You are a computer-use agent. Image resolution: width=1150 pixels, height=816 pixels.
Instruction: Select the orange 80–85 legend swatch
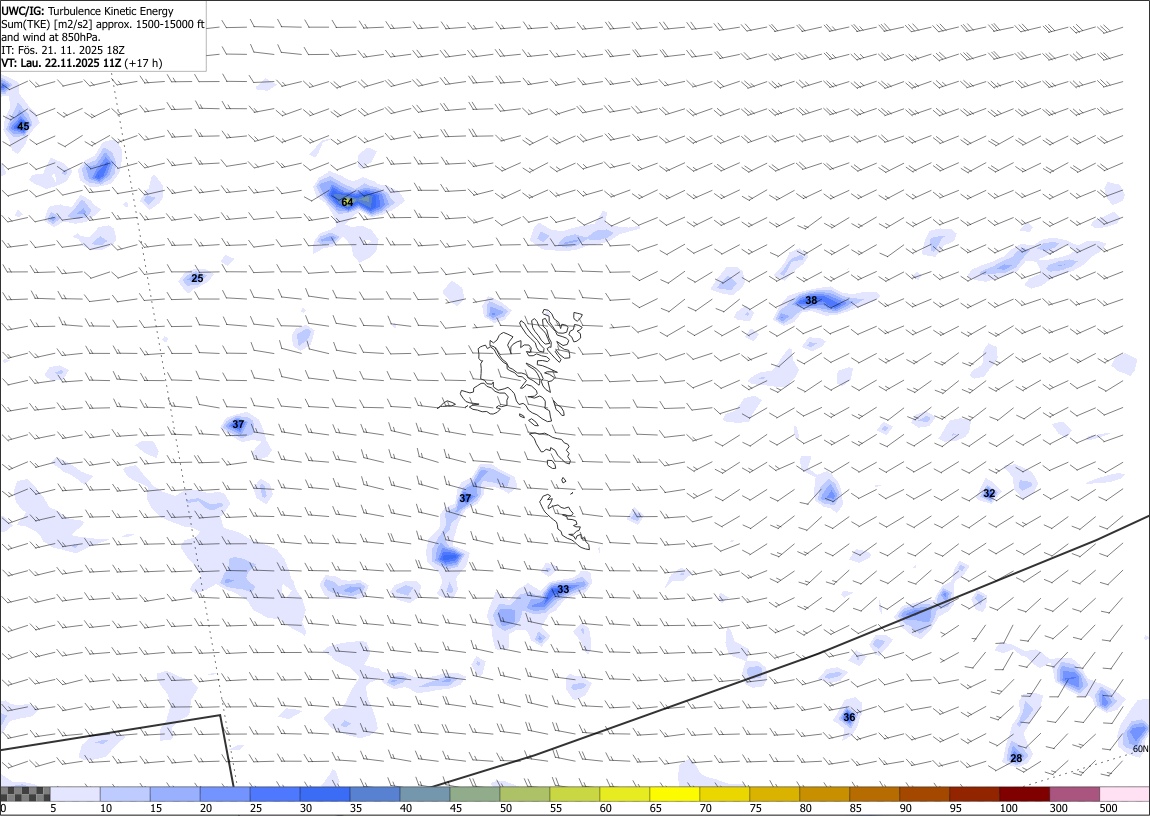click(x=824, y=794)
